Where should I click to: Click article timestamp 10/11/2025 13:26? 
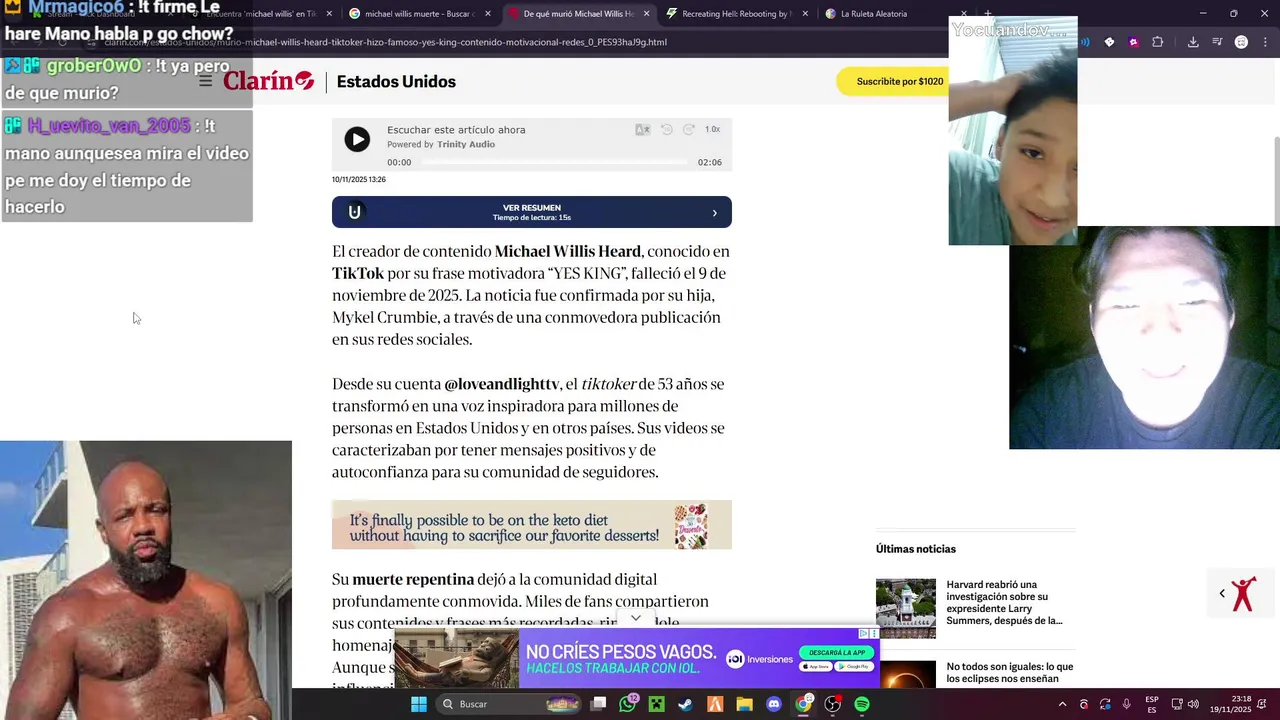(358, 180)
